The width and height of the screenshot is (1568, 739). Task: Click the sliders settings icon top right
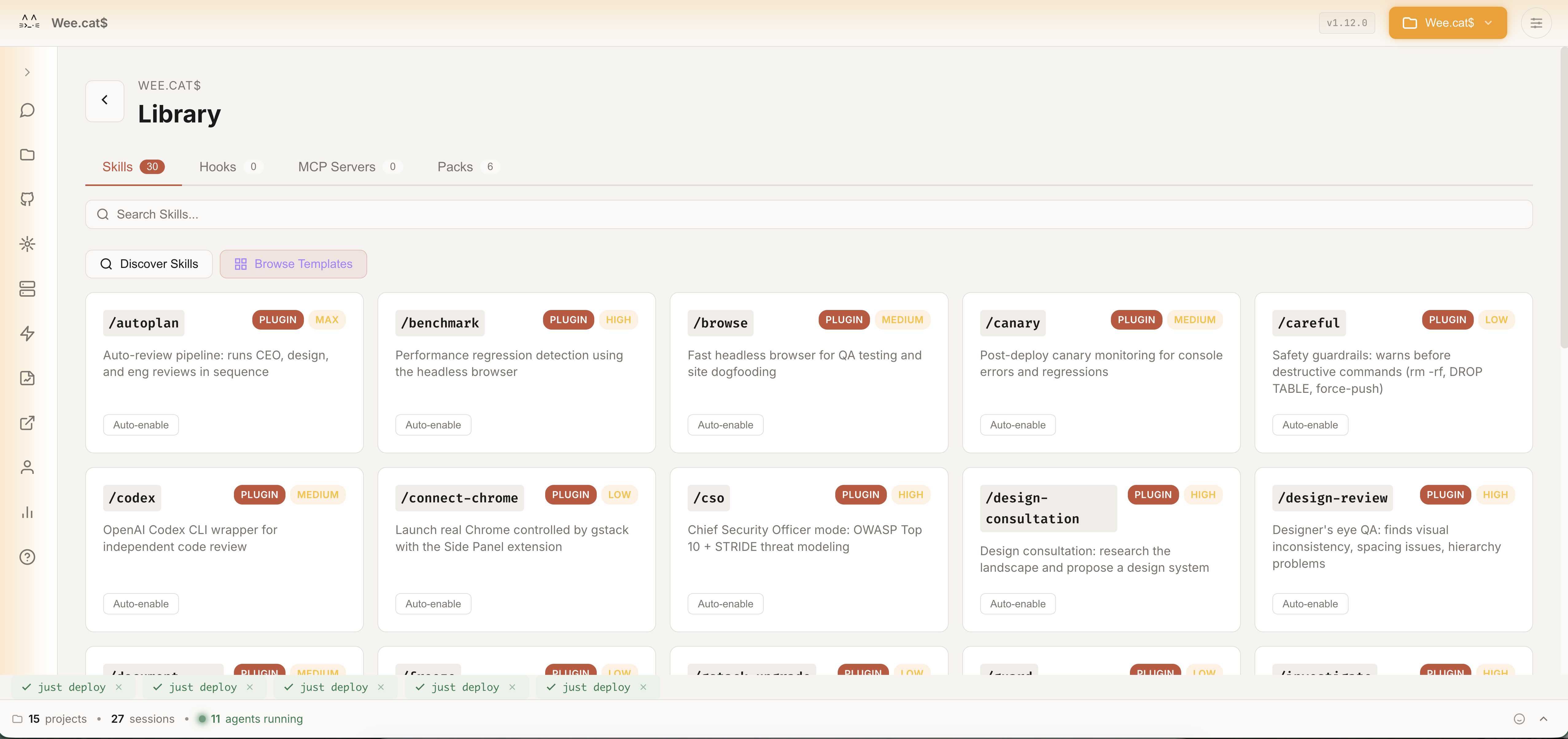[1536, 23]
